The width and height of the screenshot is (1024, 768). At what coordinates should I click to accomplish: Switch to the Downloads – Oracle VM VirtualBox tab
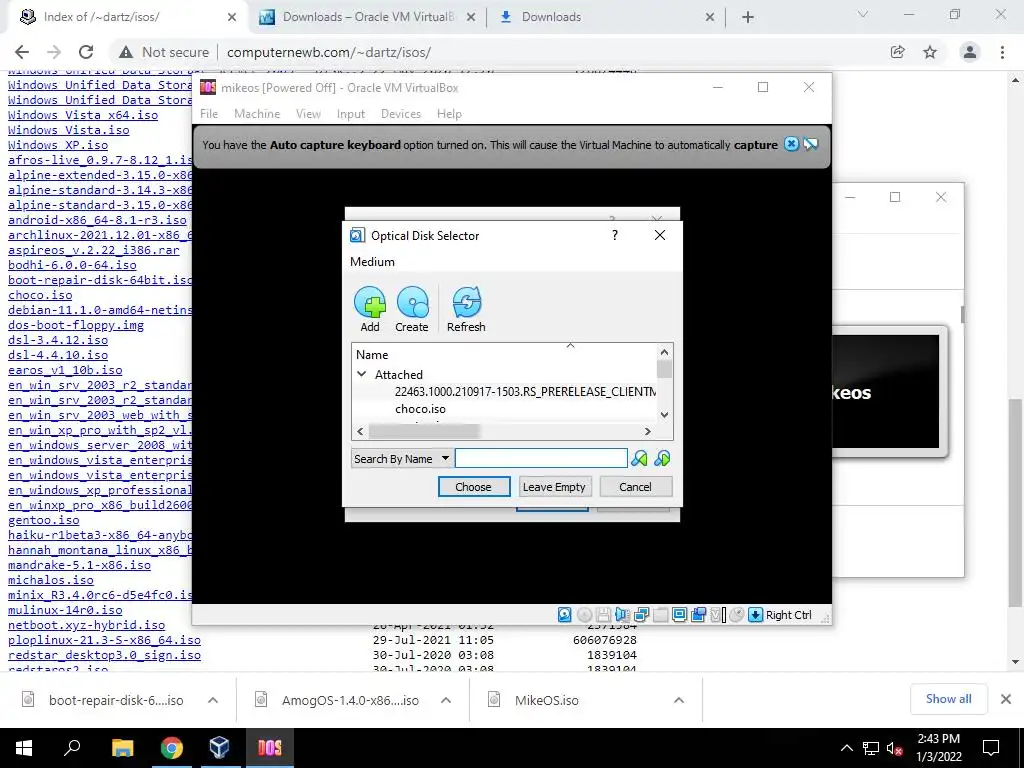(366, 17)
